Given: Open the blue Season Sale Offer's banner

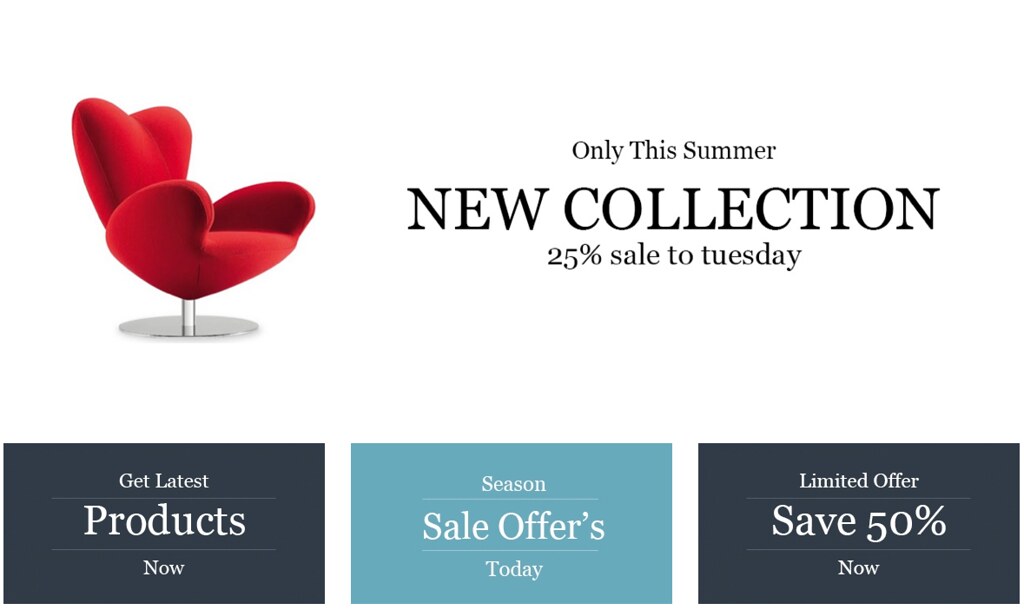Looking at the screenshot, I should (x=511, y=523).
